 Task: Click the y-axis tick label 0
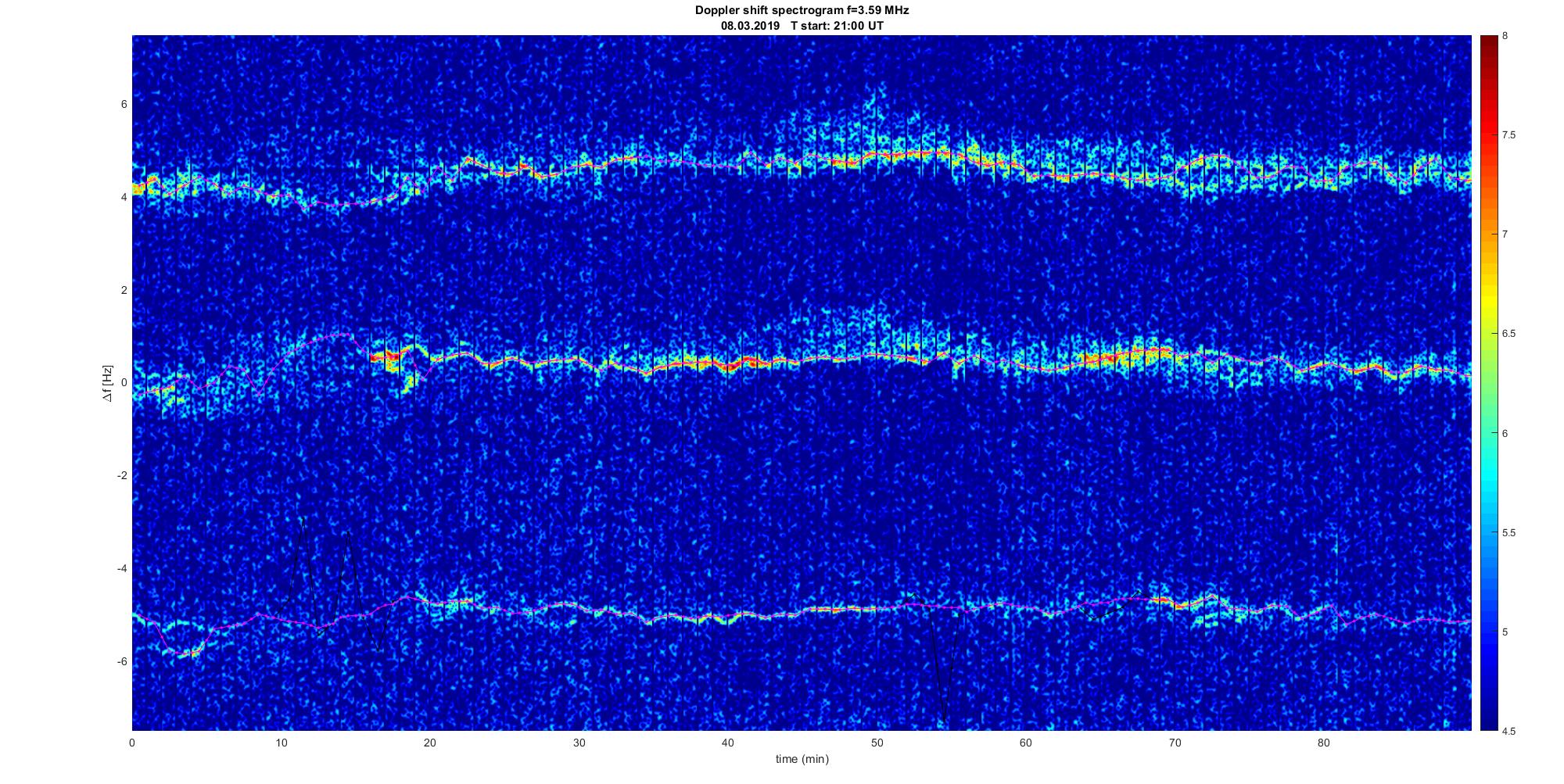124,383
